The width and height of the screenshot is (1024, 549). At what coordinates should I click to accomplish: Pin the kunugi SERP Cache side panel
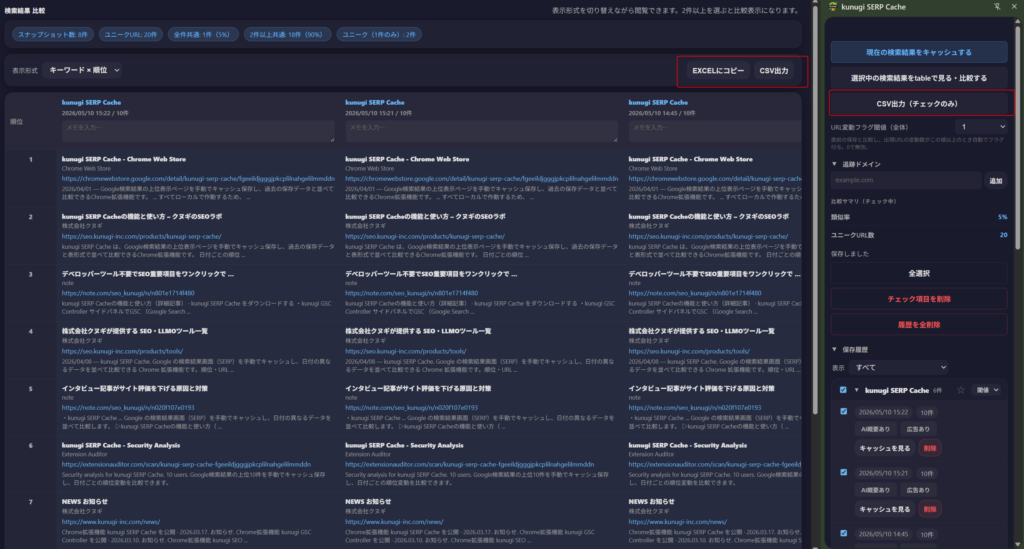(997, 7)
